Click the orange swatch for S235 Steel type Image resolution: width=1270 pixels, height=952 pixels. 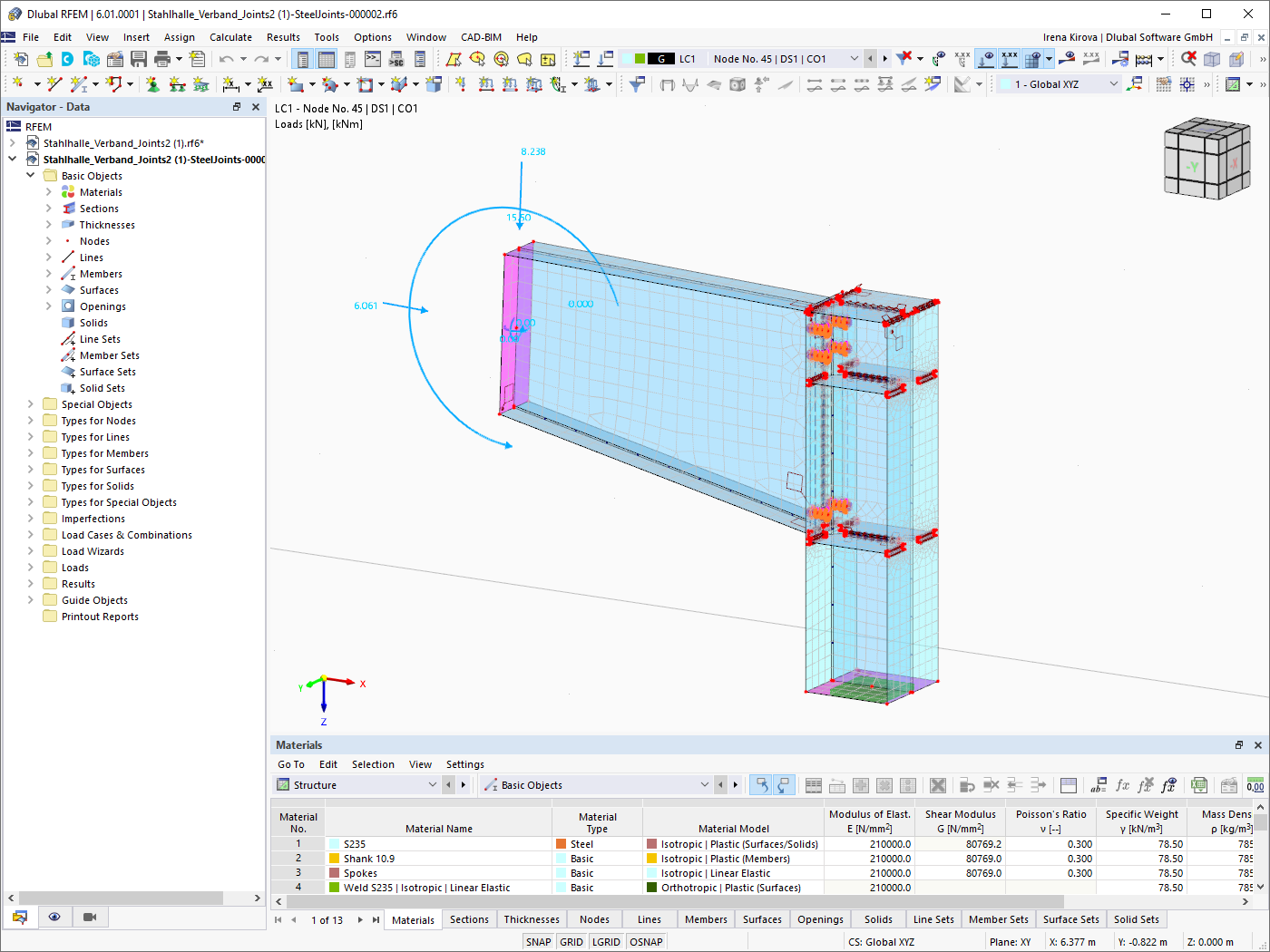click(x=561, y=844)
